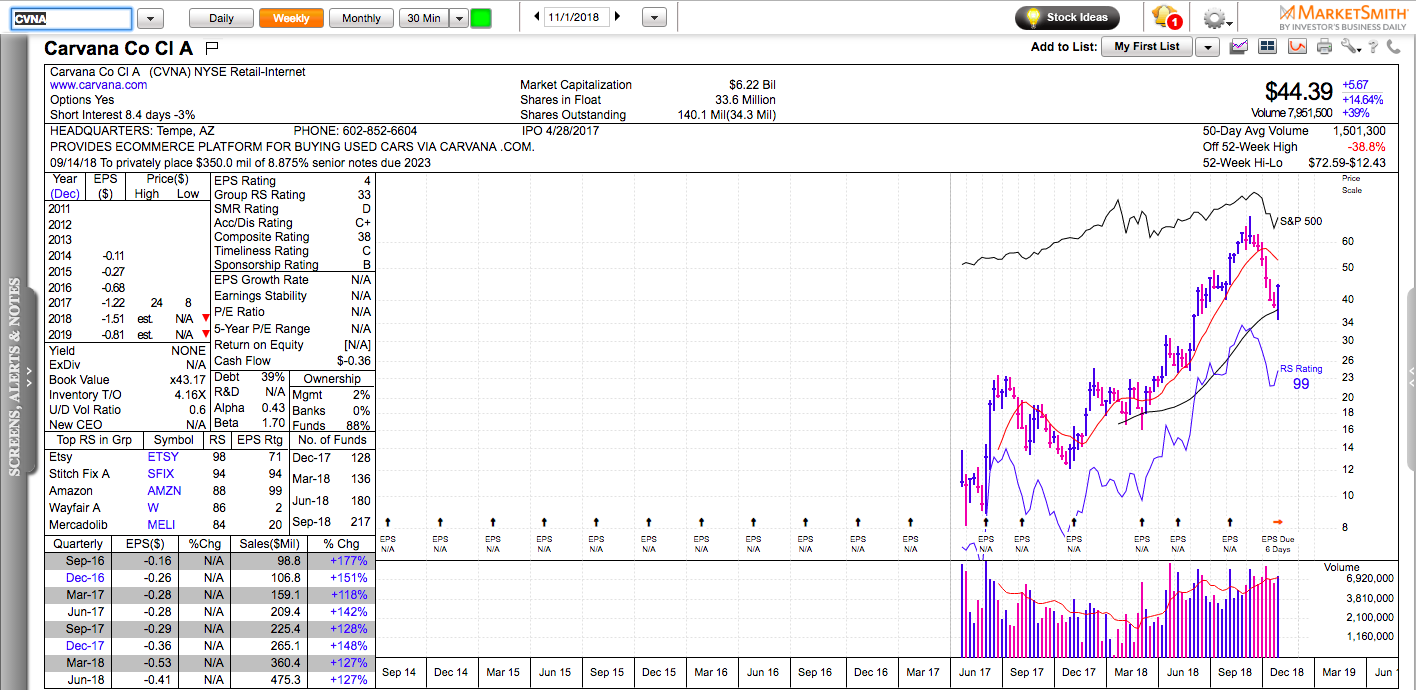Open AMZN symbol link
The image size is (1416, 690).
pos(163,491)
